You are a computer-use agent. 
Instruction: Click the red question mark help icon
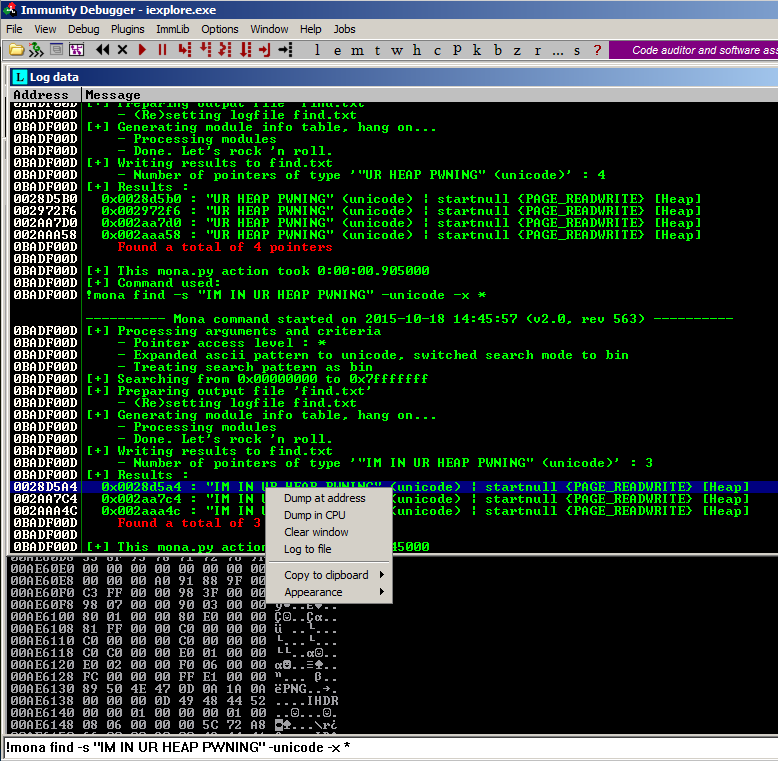(x=597, y=50)
